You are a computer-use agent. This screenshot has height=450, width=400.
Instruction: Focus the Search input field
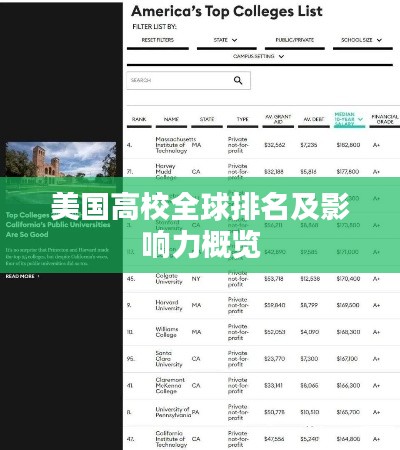[188, 80]
